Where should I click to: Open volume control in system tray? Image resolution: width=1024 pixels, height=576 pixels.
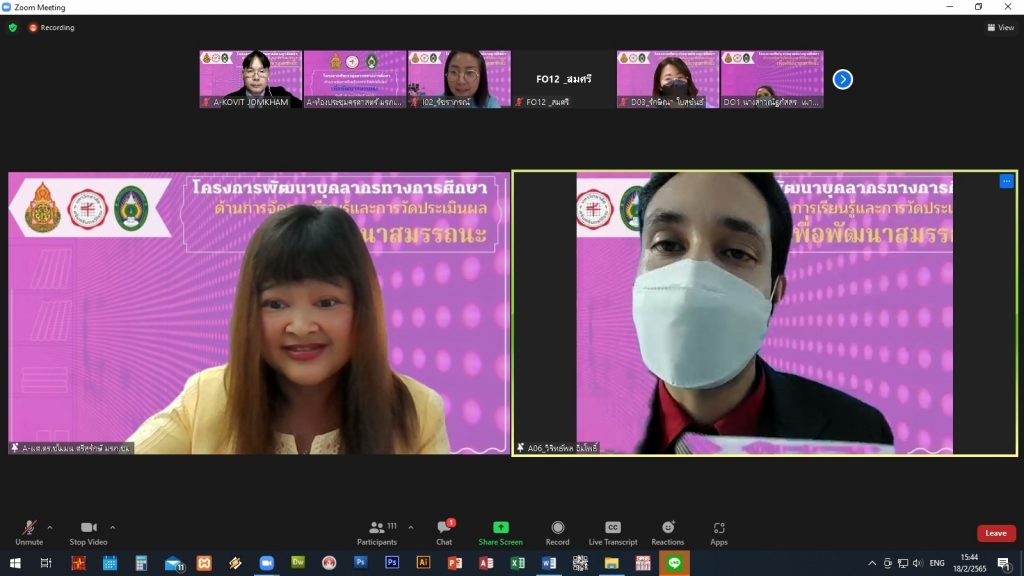918,563
